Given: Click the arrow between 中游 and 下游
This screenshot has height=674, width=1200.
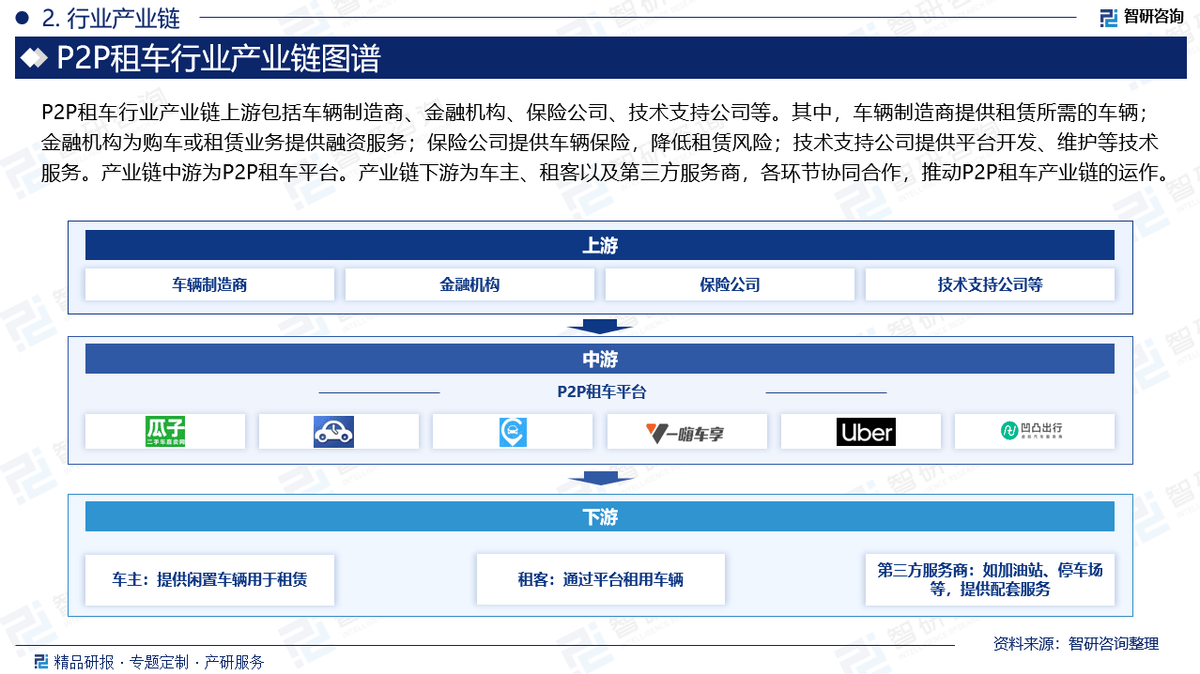Looking at the screenshot, I should [600, 479].
